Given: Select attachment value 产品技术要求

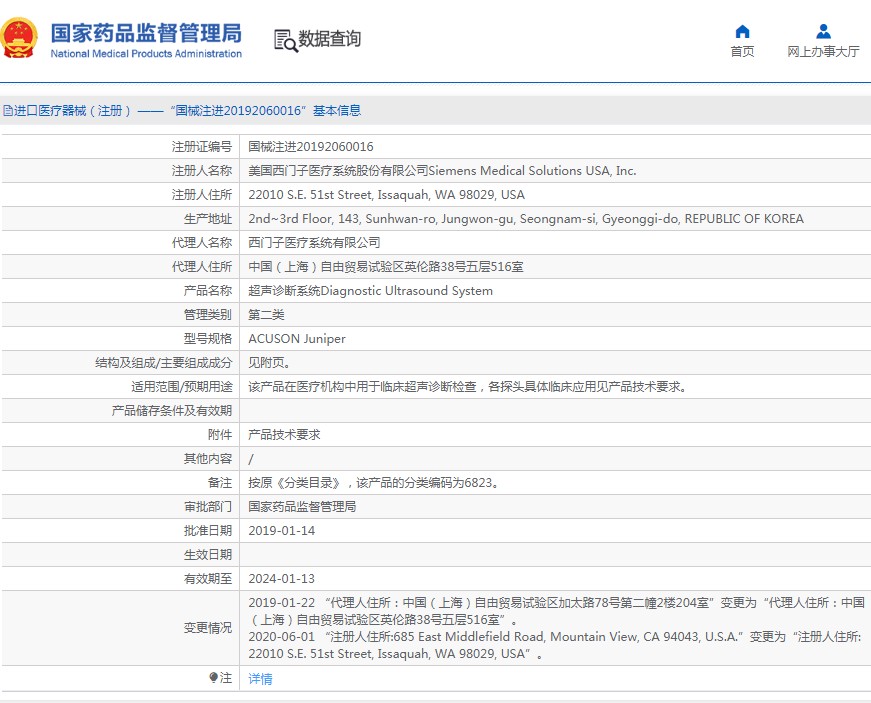Looking at the screenshot, I should click(x=284, y=435).
